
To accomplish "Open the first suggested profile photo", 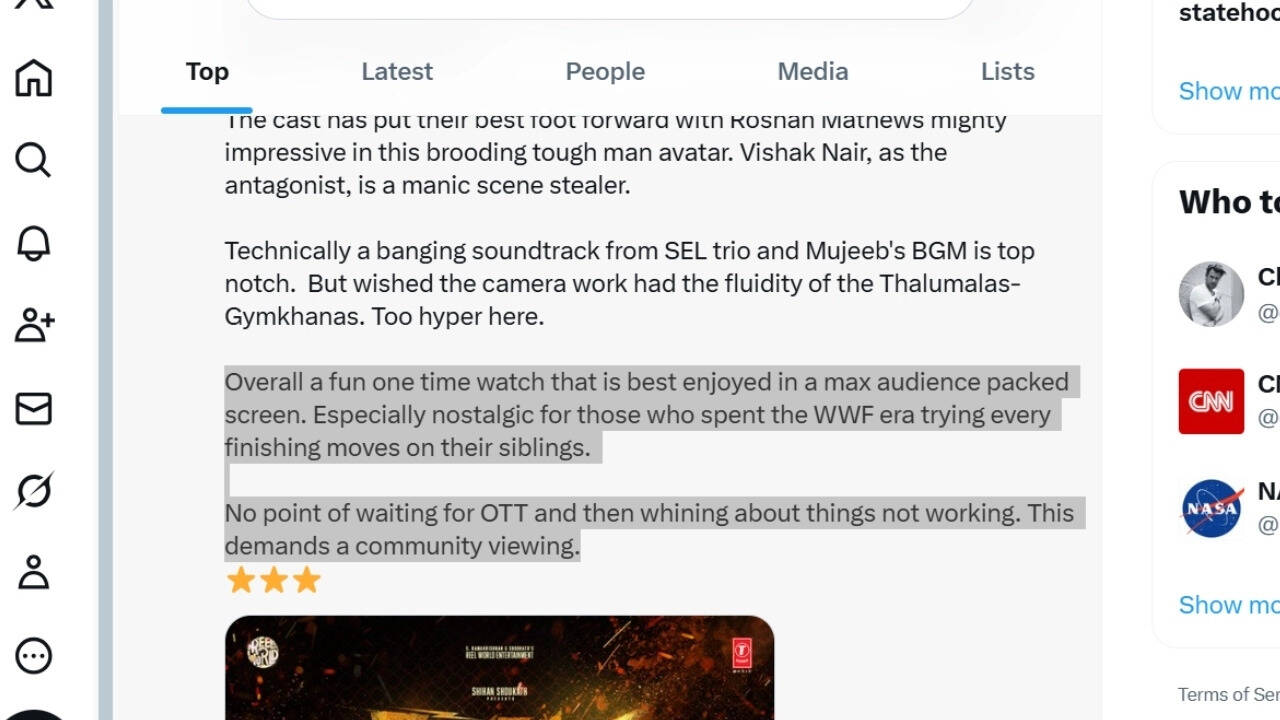I will [1211, 294].
